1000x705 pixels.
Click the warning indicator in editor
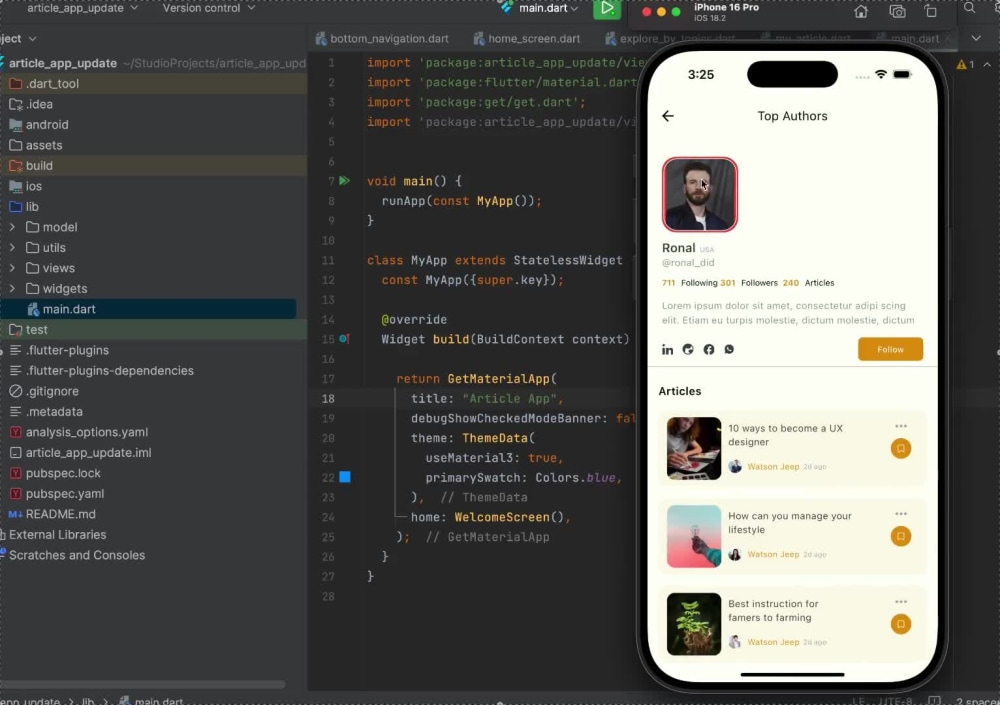click(964, 64)
